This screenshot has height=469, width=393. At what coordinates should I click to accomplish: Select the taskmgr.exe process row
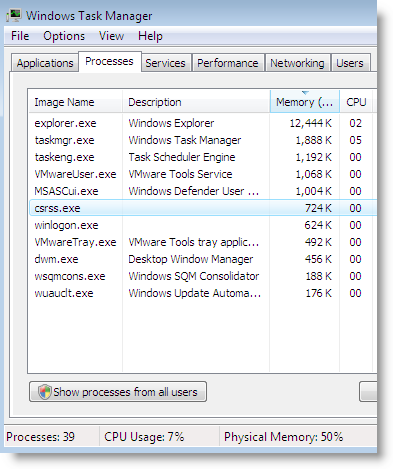point(203,140)
